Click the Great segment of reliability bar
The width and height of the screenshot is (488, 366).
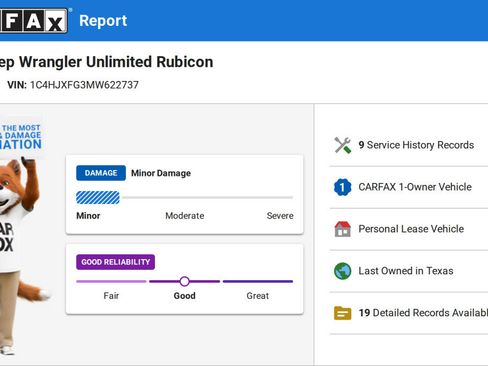(x=258, y=281)
